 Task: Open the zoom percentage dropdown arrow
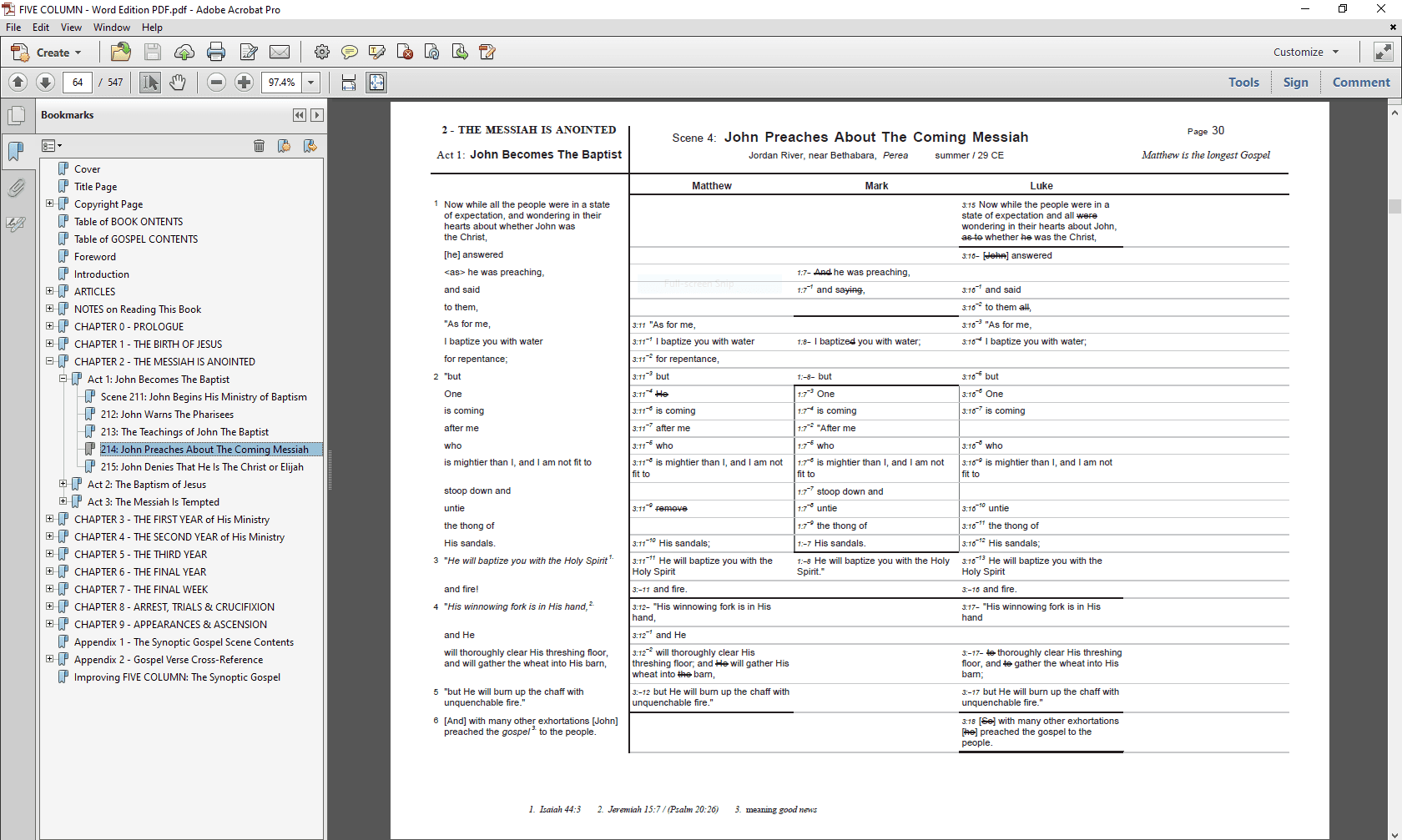click(311, 82)
